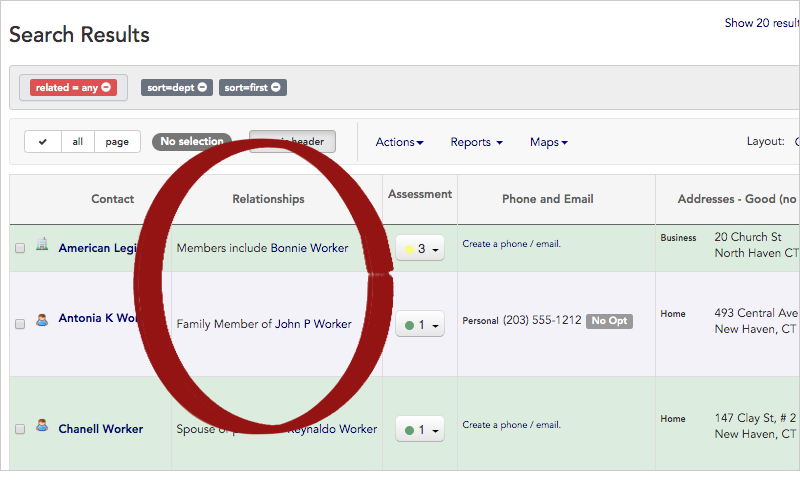This screenshot has width=800, height=494.
Task: Click the Assessment column header
Action: pos(420,194)
